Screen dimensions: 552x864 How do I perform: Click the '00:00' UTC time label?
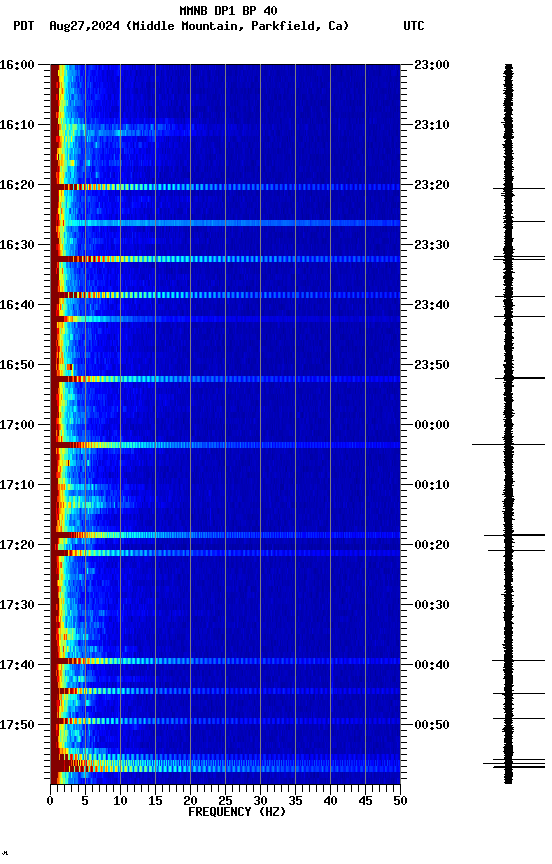coord(432,425)
